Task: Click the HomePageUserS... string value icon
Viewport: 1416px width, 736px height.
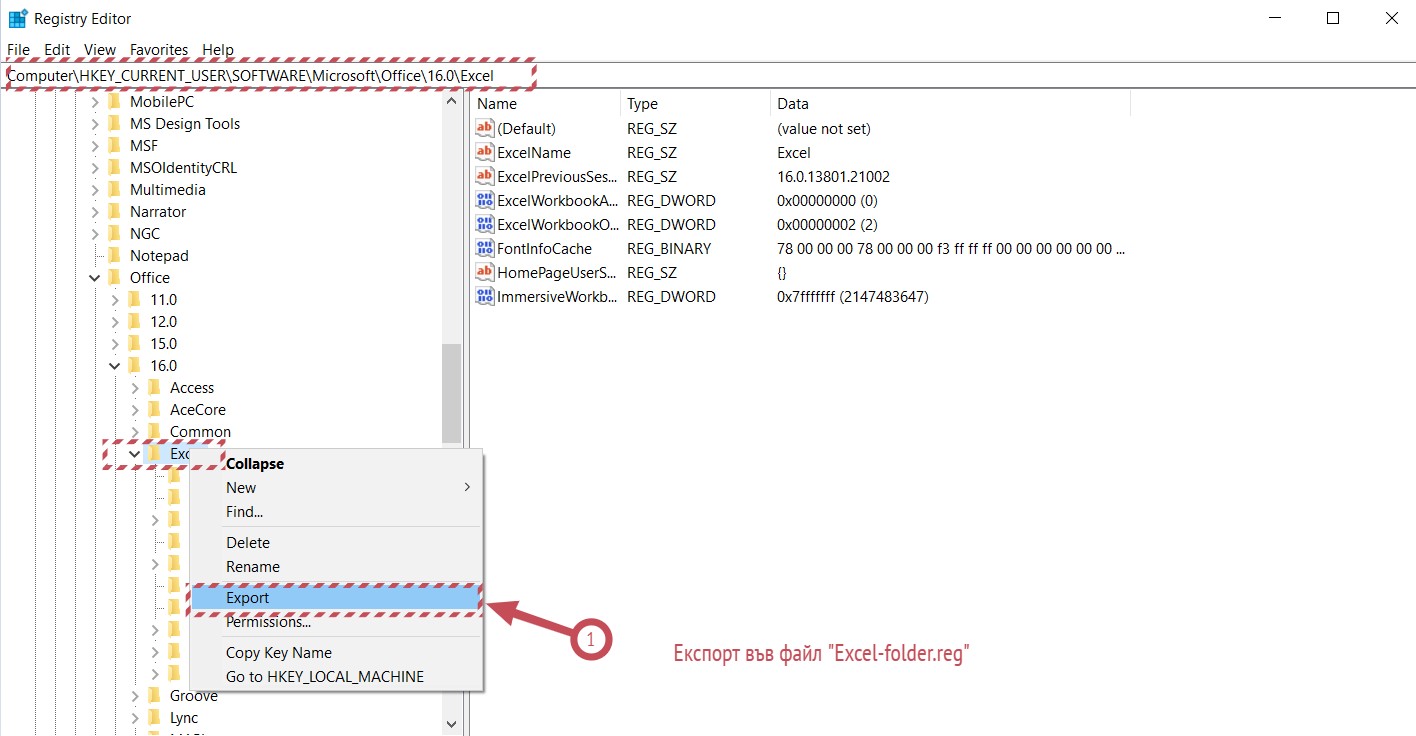Action: (485, 272)
